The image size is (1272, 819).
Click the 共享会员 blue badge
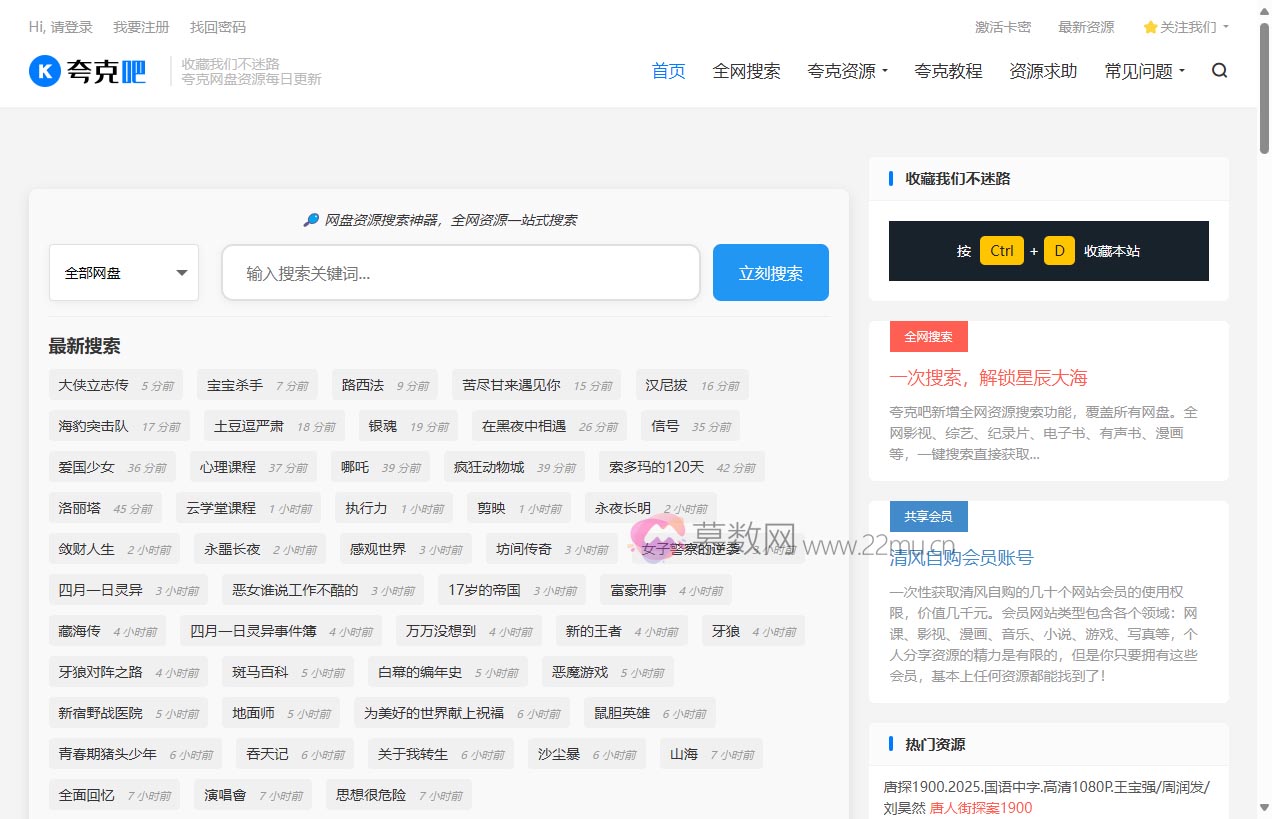[x=928, y=516]
